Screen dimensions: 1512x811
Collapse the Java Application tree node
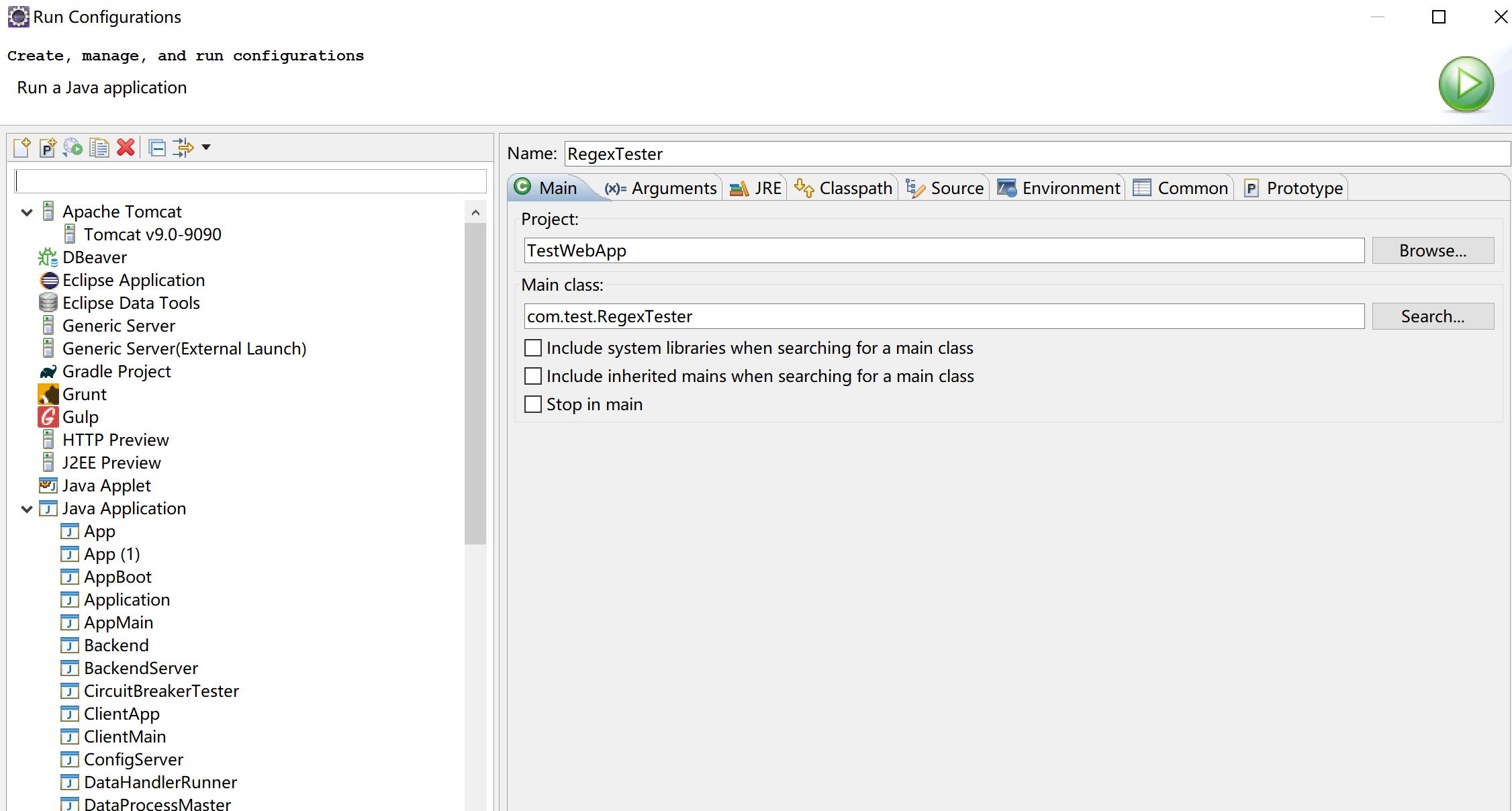pos(27,509)
